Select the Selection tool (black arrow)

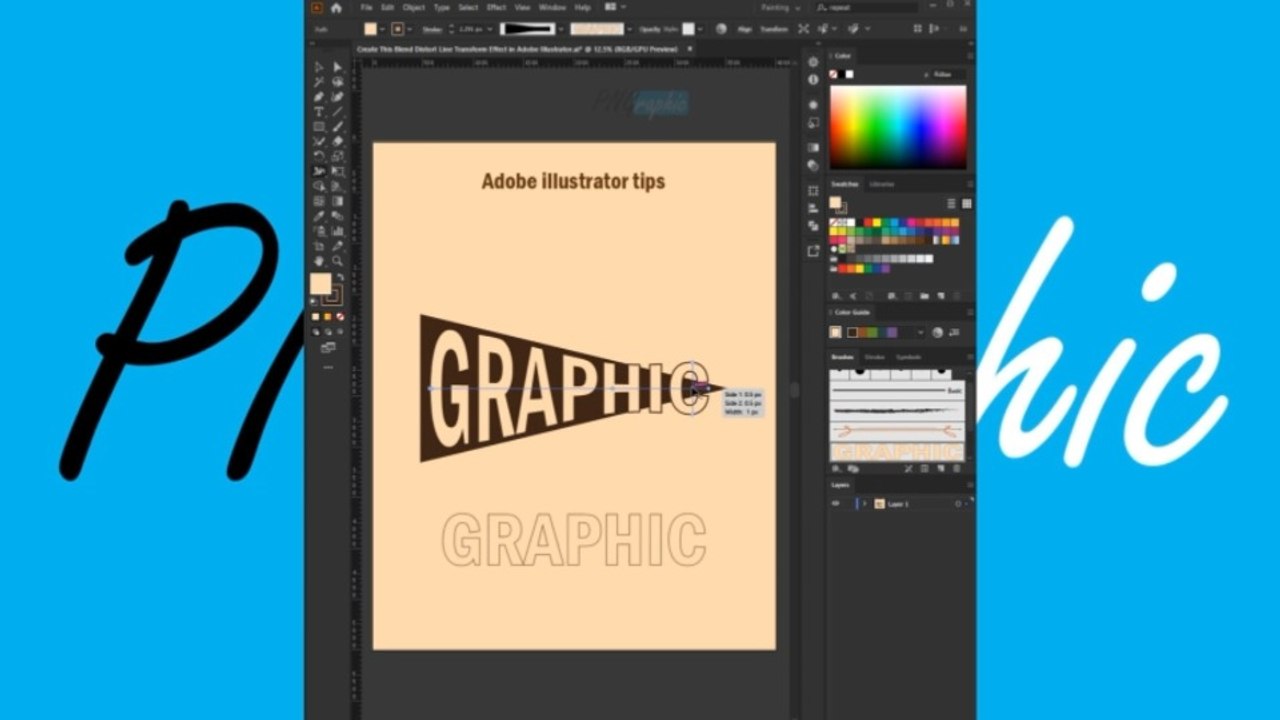pyautogui.click(x=319, y=67)
